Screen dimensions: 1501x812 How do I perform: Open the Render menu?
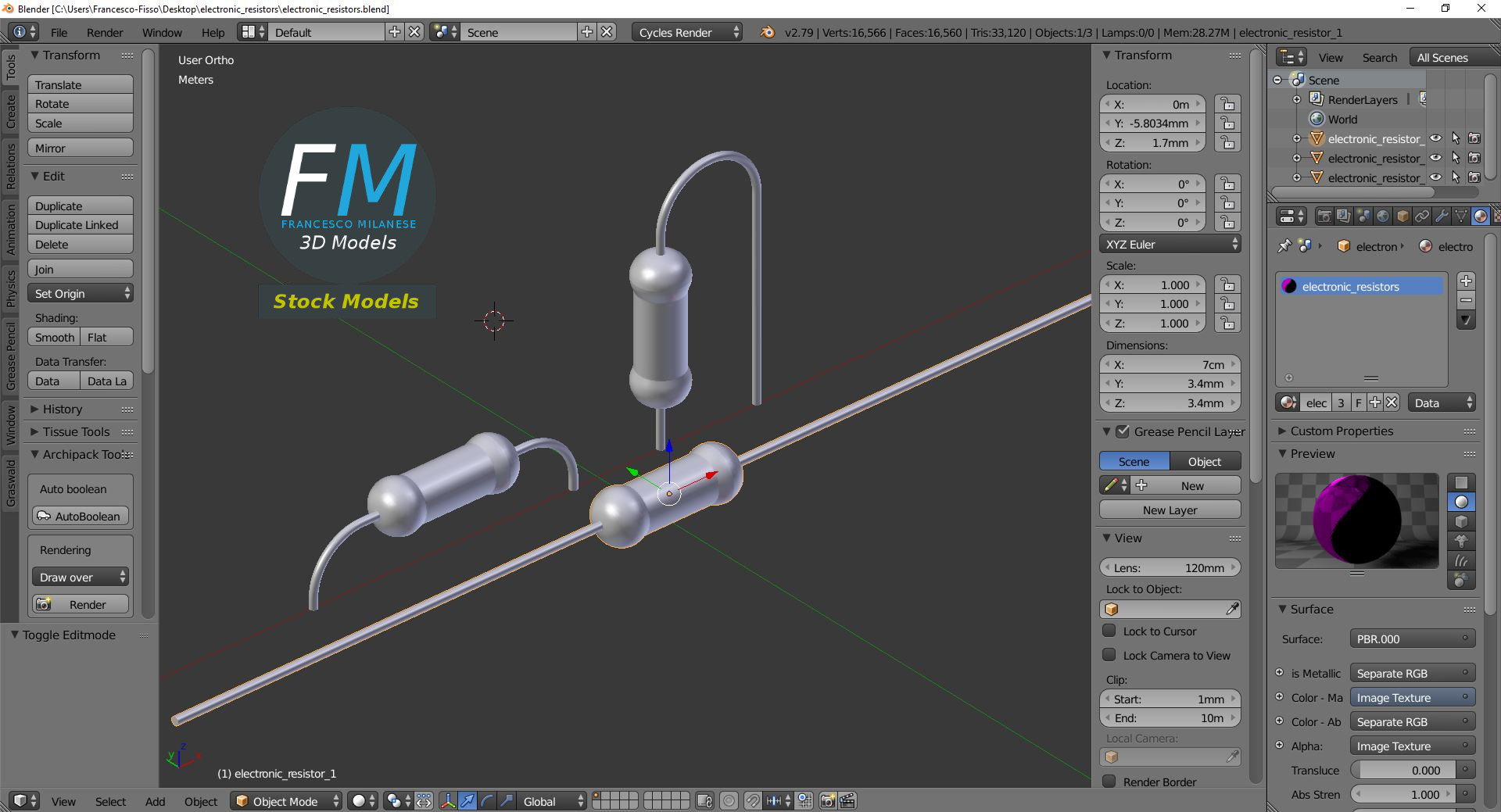coord(105,32)
